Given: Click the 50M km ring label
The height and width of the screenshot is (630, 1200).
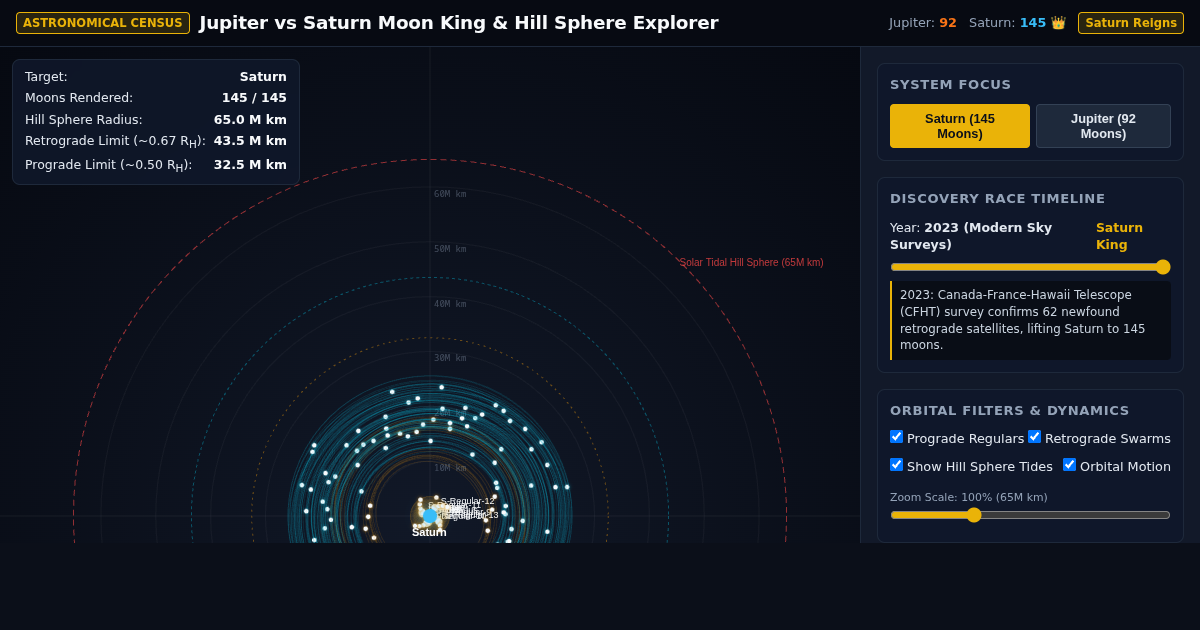Looking at the screenshot, I should [450, 249].
